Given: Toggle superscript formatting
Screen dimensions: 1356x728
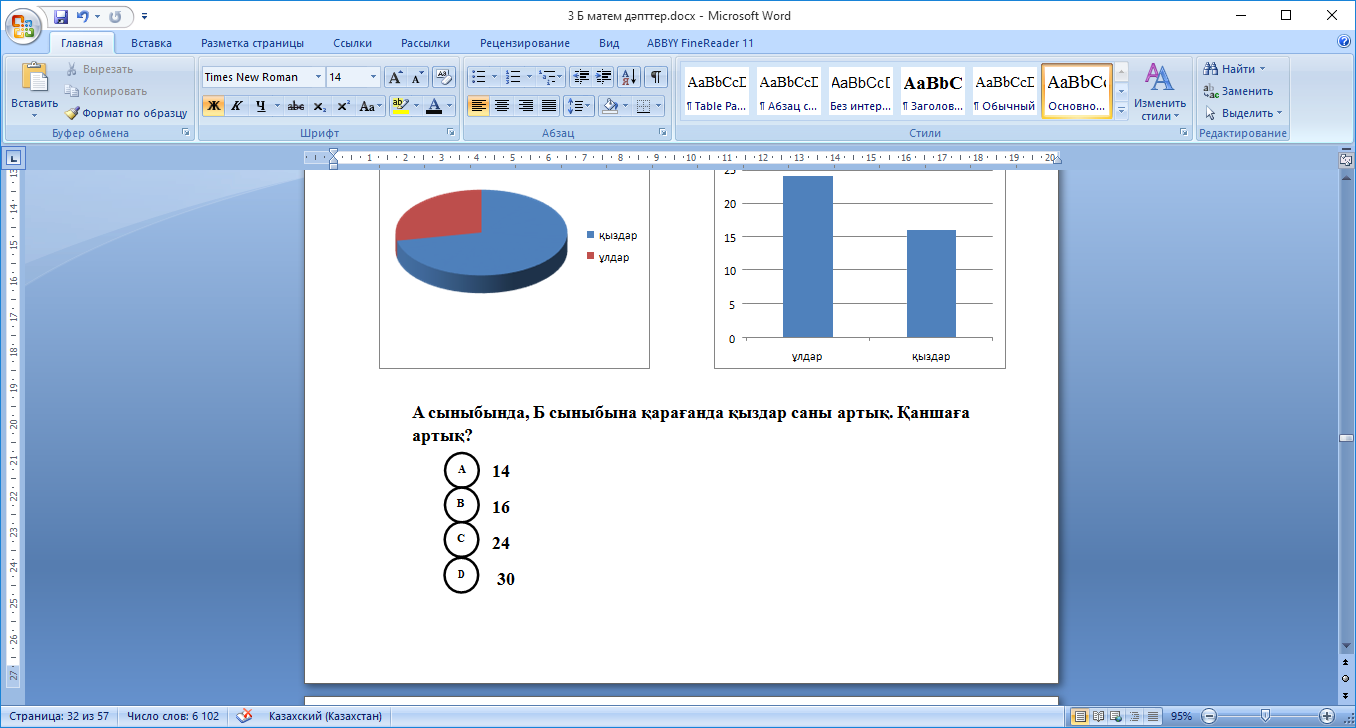Looking at the screenshot, I should [x=343, y=106].
